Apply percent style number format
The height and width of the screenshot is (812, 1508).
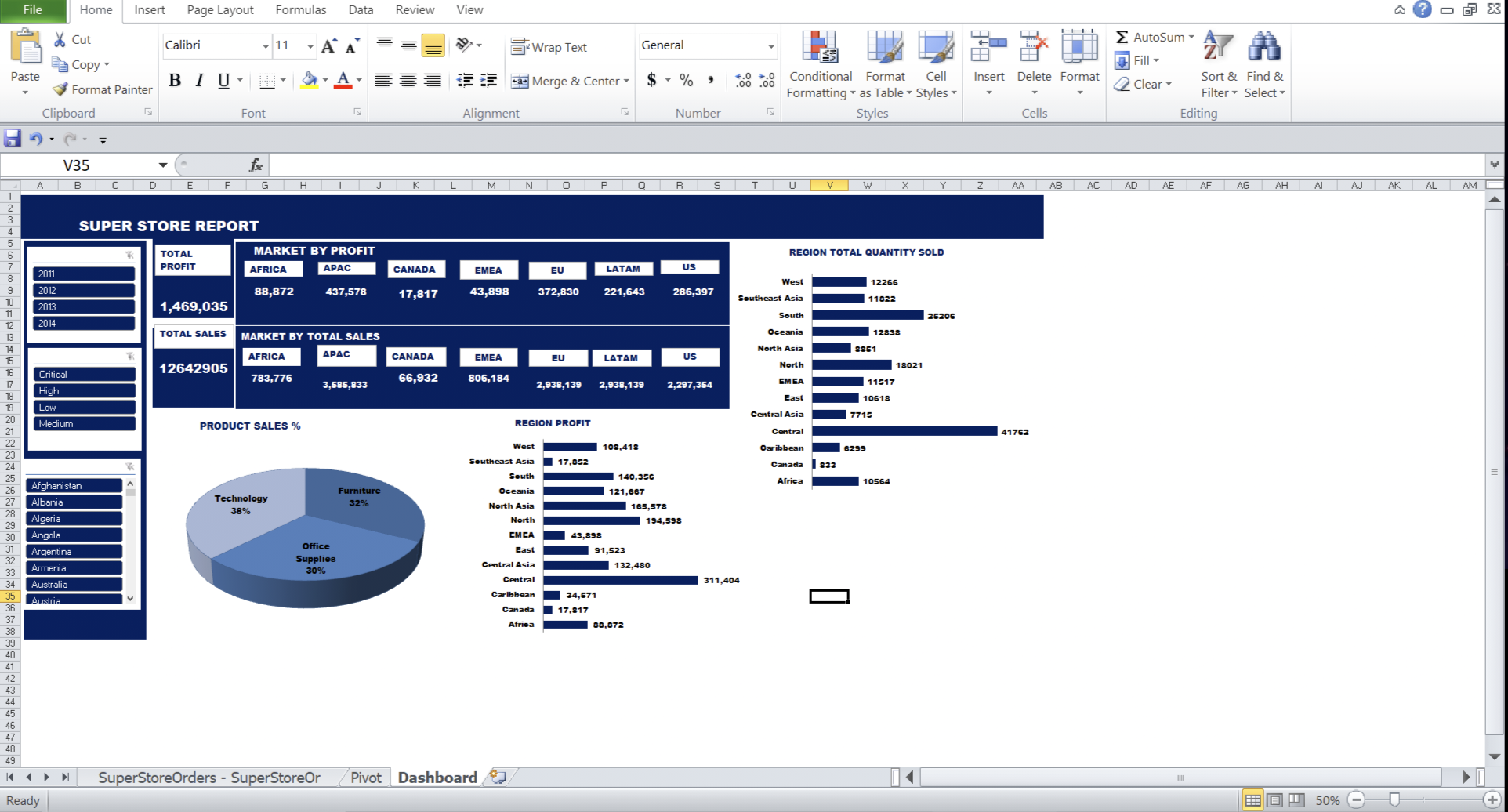(687, 80)
